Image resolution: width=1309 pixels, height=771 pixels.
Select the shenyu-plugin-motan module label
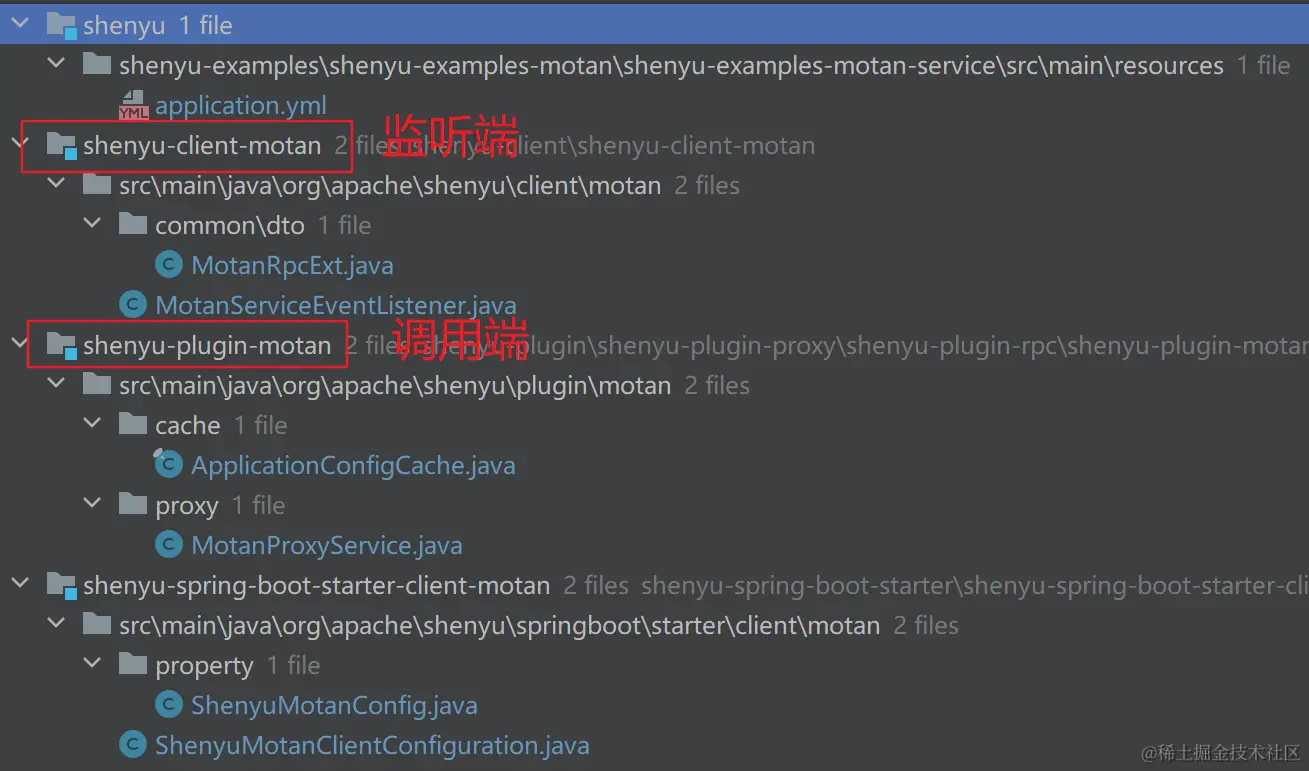[207, 346]
